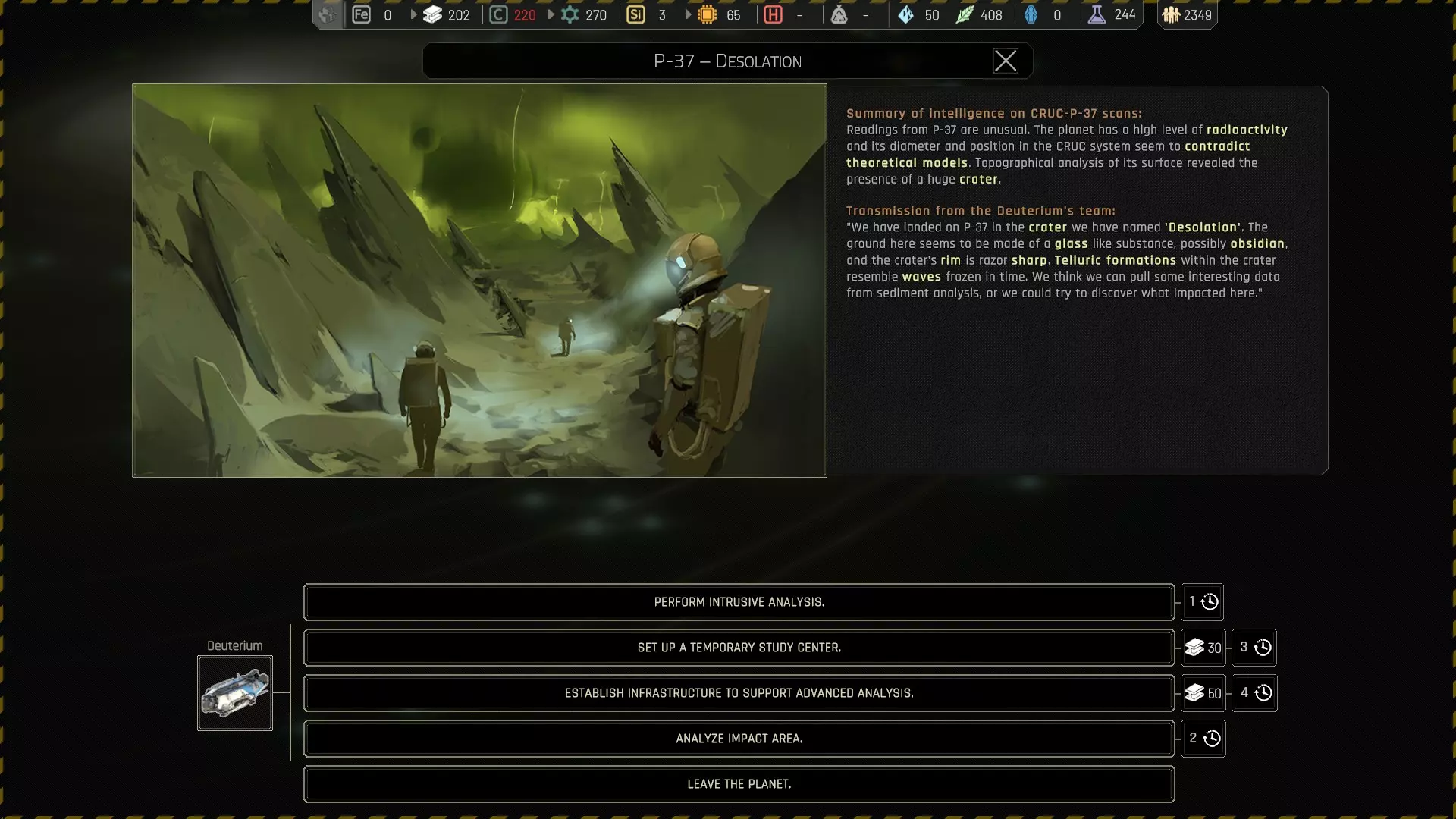Click the population crew icon
The width and height of the screenshot is (1456, 819).
[1172, 14]
